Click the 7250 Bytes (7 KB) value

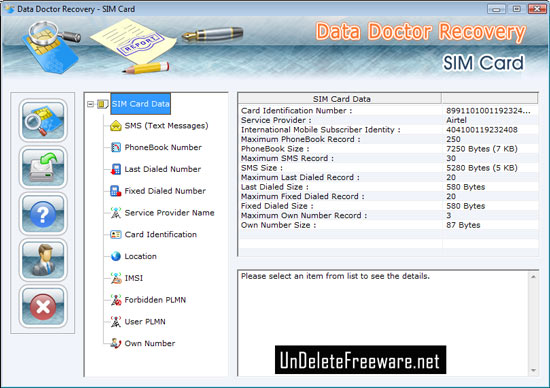[x=482, y=149]
